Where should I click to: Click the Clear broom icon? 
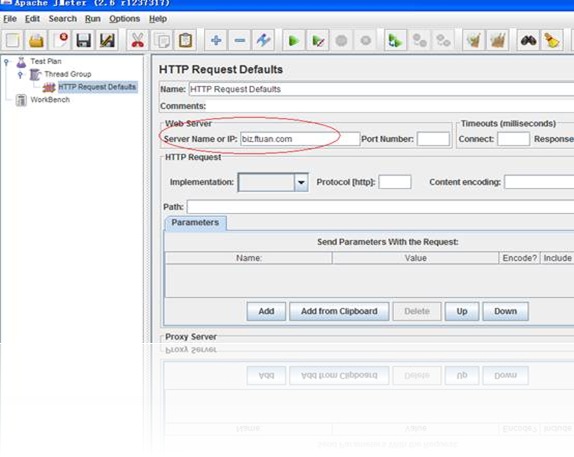474,40
